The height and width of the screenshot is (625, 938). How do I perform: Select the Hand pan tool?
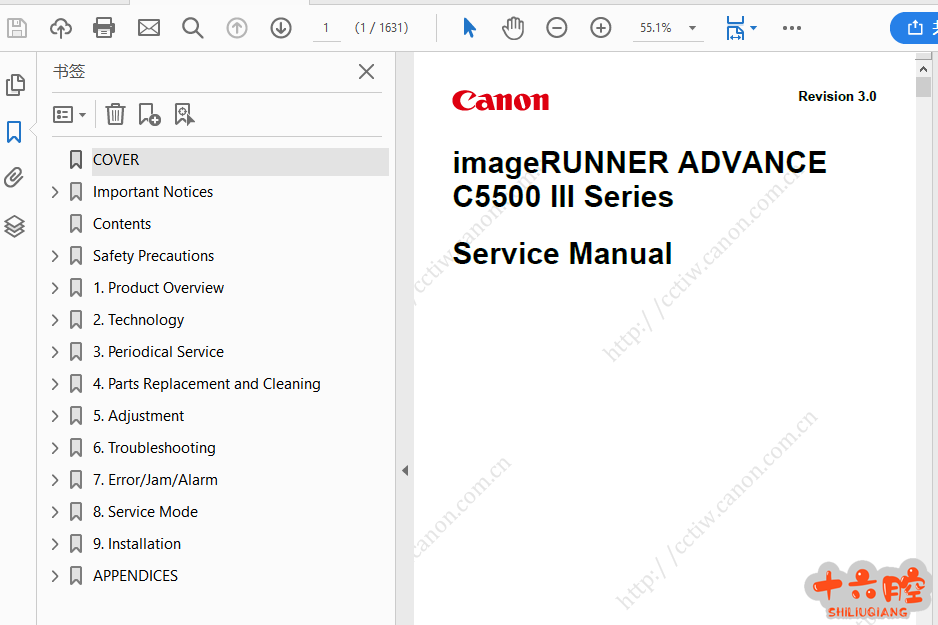pos(513,28)
